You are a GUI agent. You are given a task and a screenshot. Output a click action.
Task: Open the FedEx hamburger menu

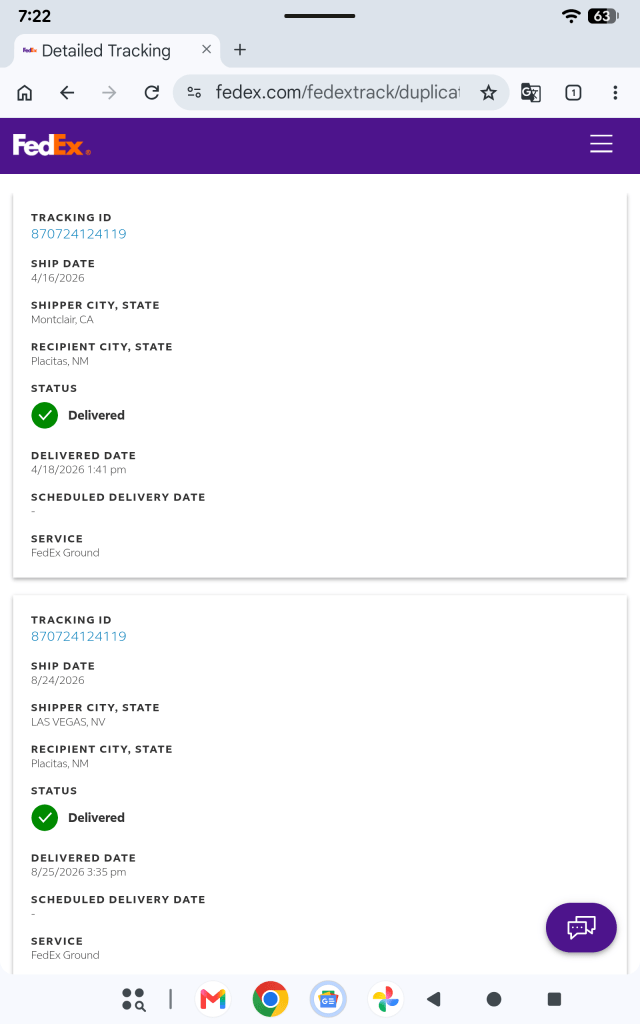[x=601, y=144]
